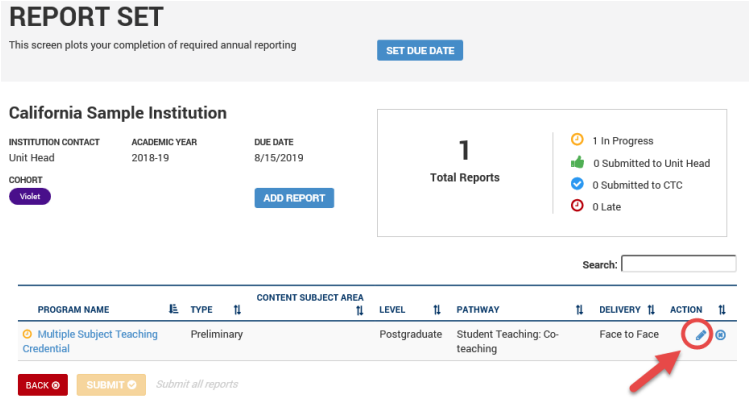The width and height of the screenshot is (750, 403).
Task: Click the Add Report button
Action: point(294,198)
